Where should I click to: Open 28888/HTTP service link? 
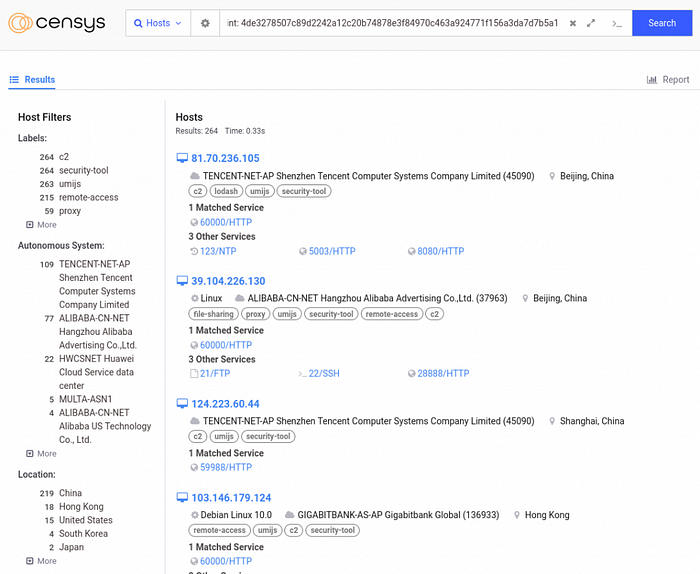tap(443, 373)
